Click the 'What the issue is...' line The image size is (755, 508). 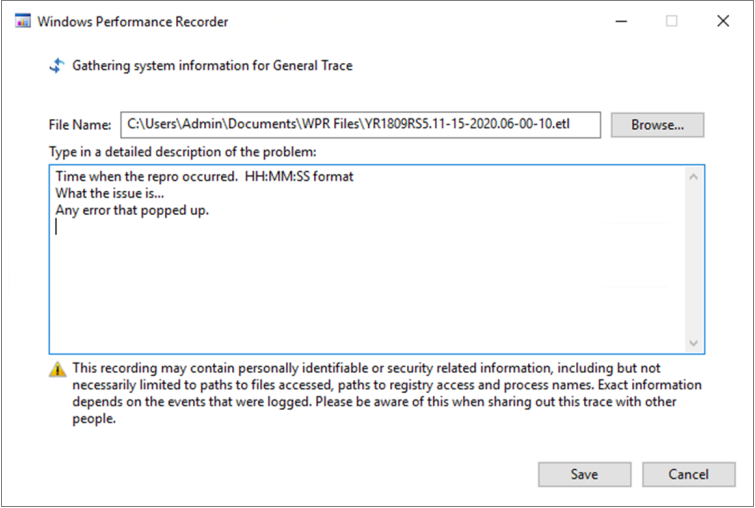pyautogui.click(x=110, y=193)
